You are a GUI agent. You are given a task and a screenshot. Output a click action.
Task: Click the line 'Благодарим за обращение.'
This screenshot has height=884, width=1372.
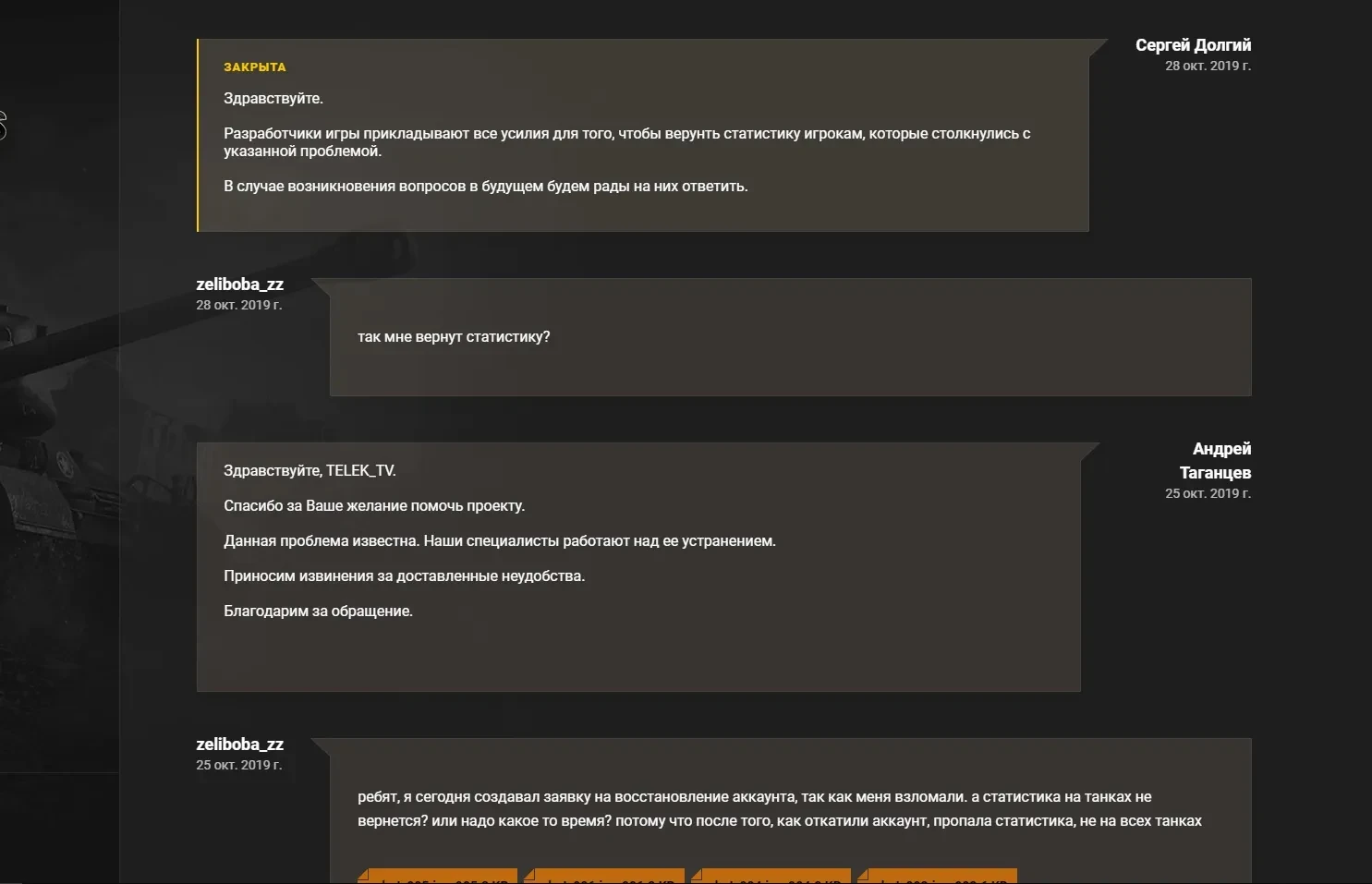[x=318, y=612]
